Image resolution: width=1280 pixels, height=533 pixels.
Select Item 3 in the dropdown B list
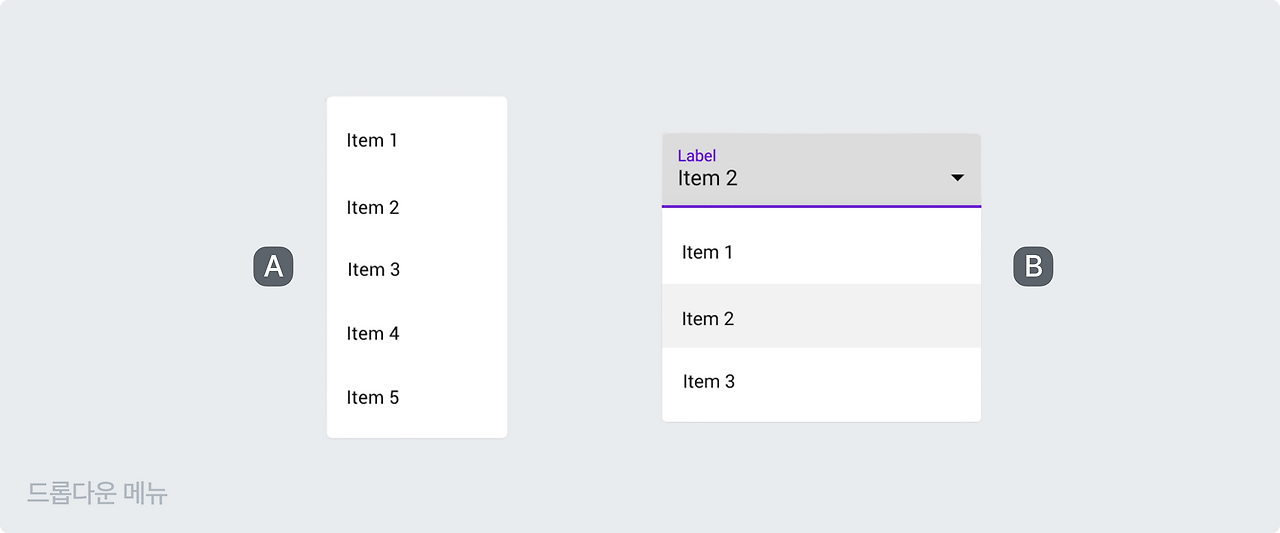[x=709, y=382]
